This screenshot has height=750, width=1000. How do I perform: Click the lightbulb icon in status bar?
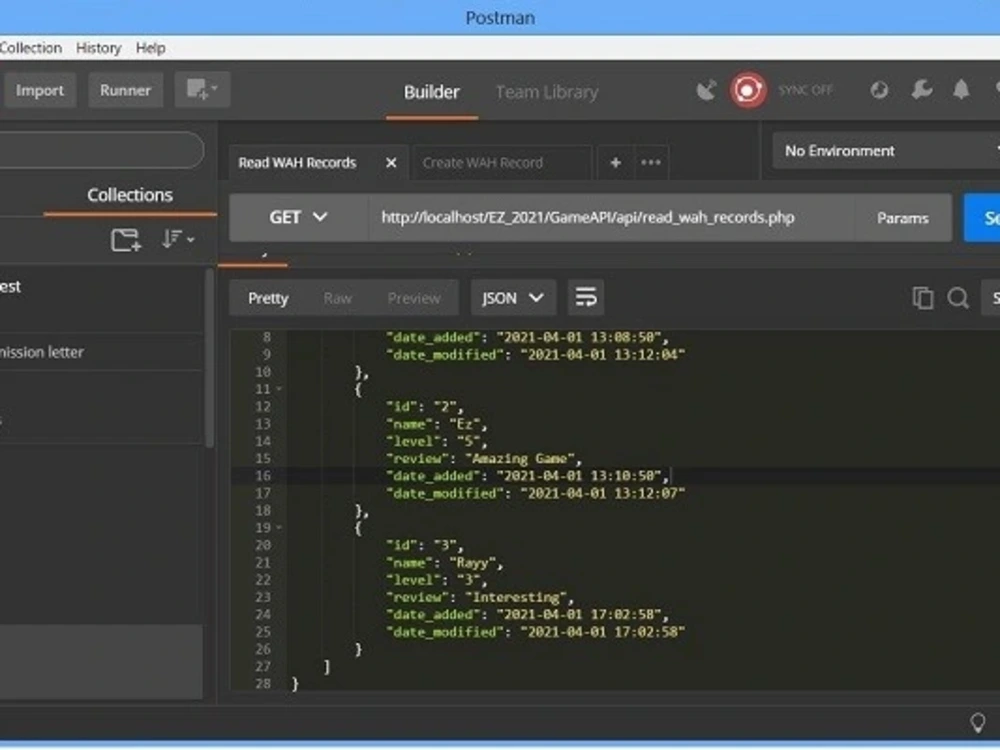[977, 723]
